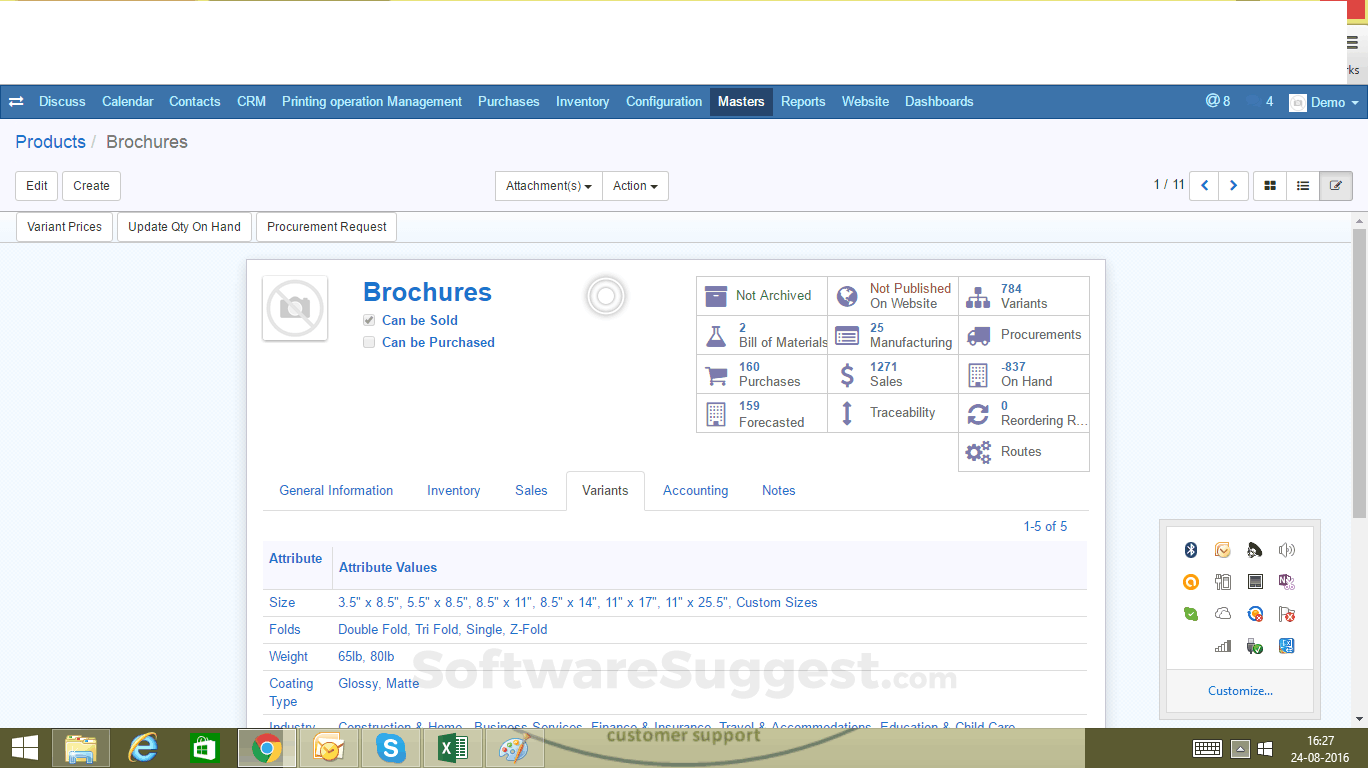
Task: Launch Skype from the taskbar
Action: [390, 747]
